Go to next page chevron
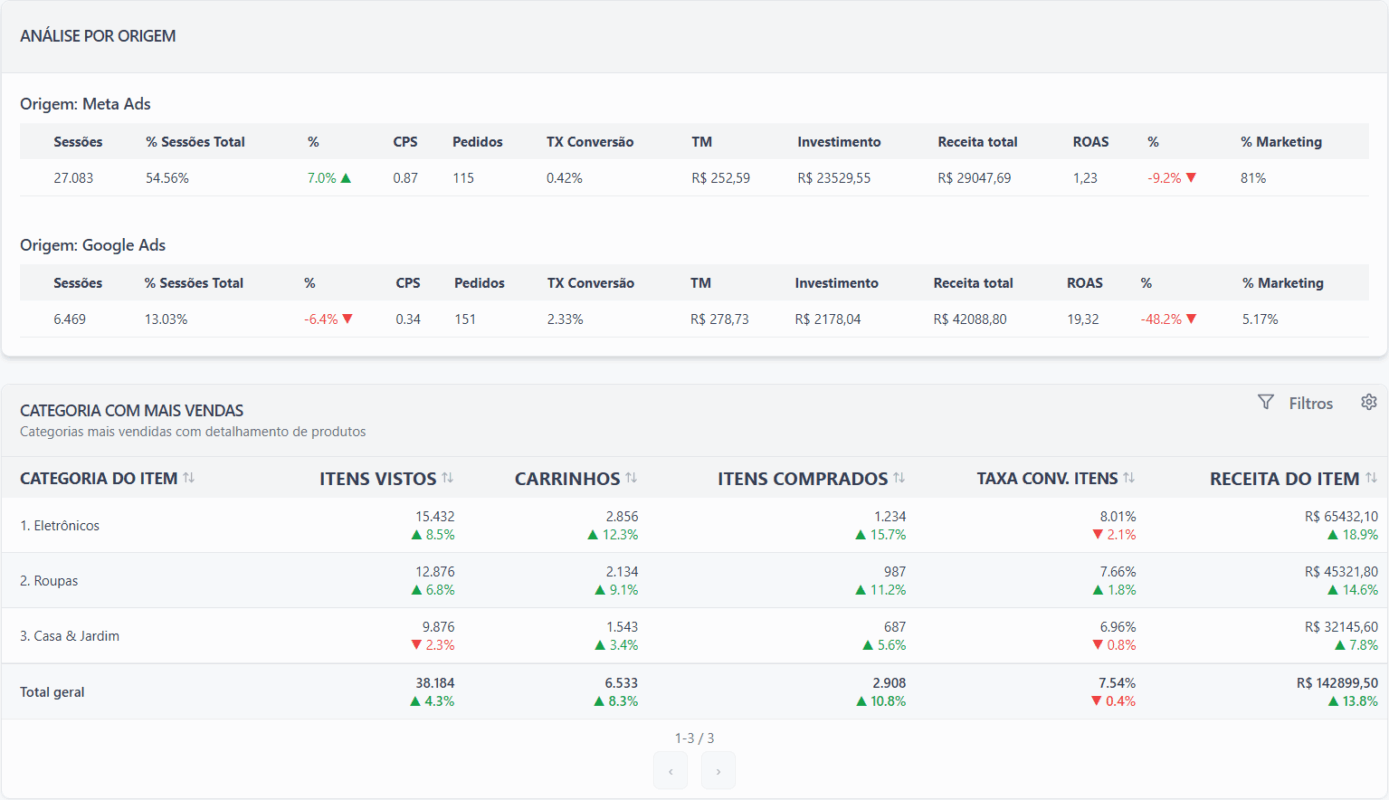The width and height of the screenshot is (1389, 800). [x=718, y=771]
